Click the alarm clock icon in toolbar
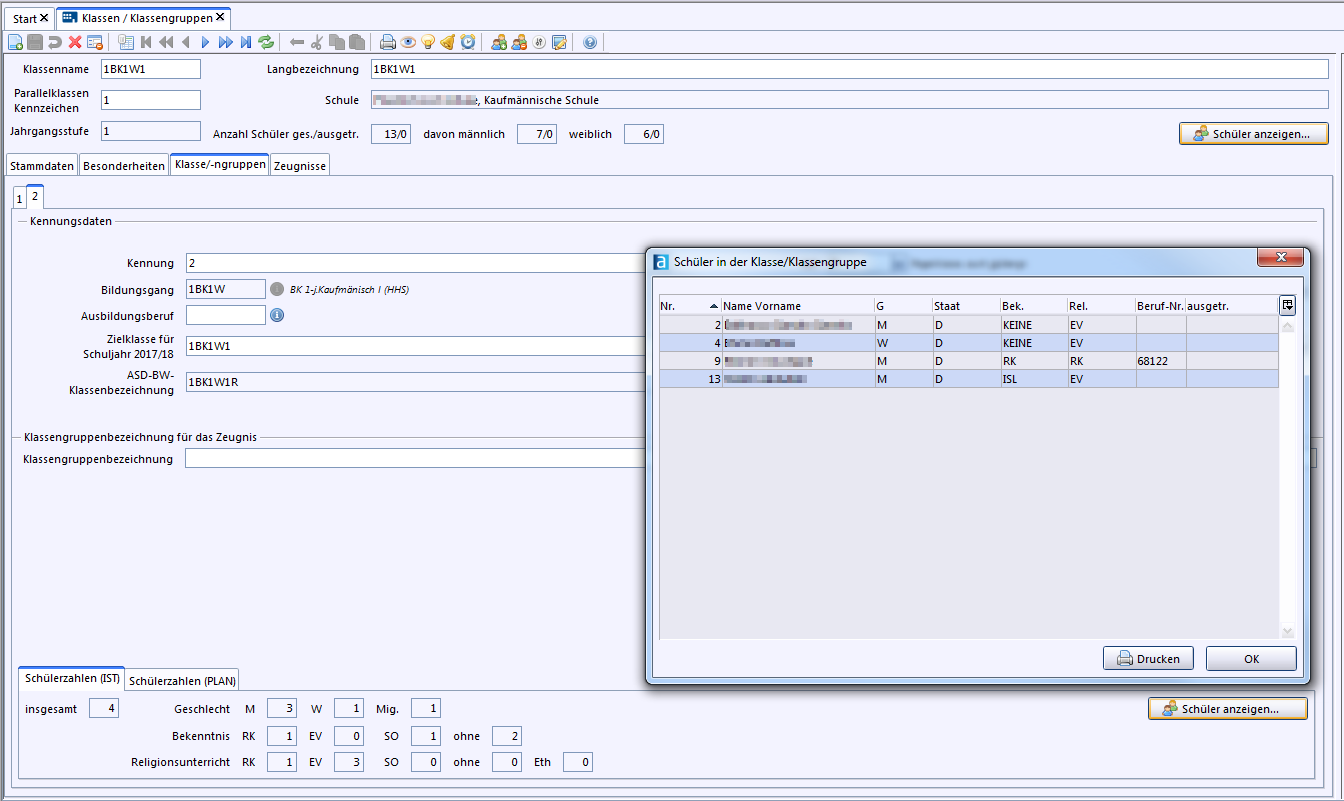Screen dimensions: 1344x801 (x=467, y=42)
